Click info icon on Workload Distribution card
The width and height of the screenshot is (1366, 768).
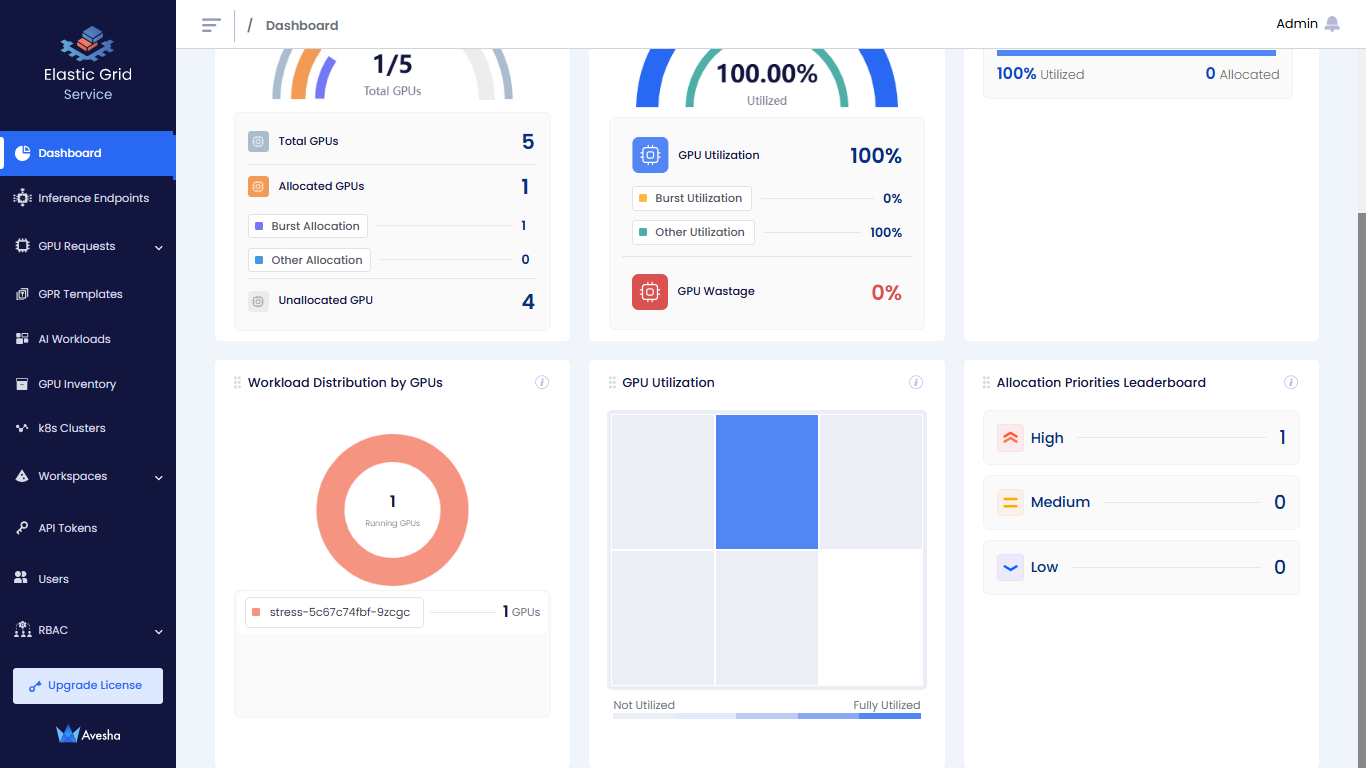click(542, 382)
